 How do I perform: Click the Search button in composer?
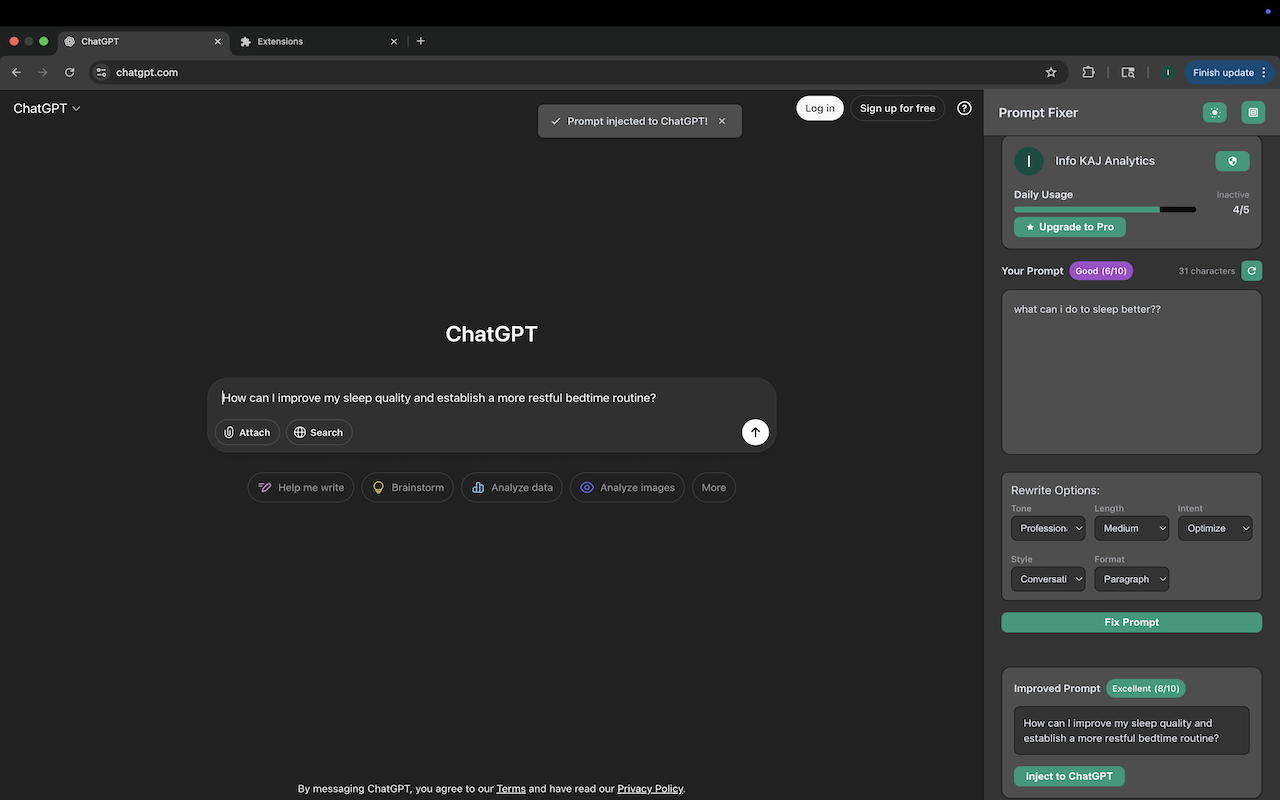[319, 432]
